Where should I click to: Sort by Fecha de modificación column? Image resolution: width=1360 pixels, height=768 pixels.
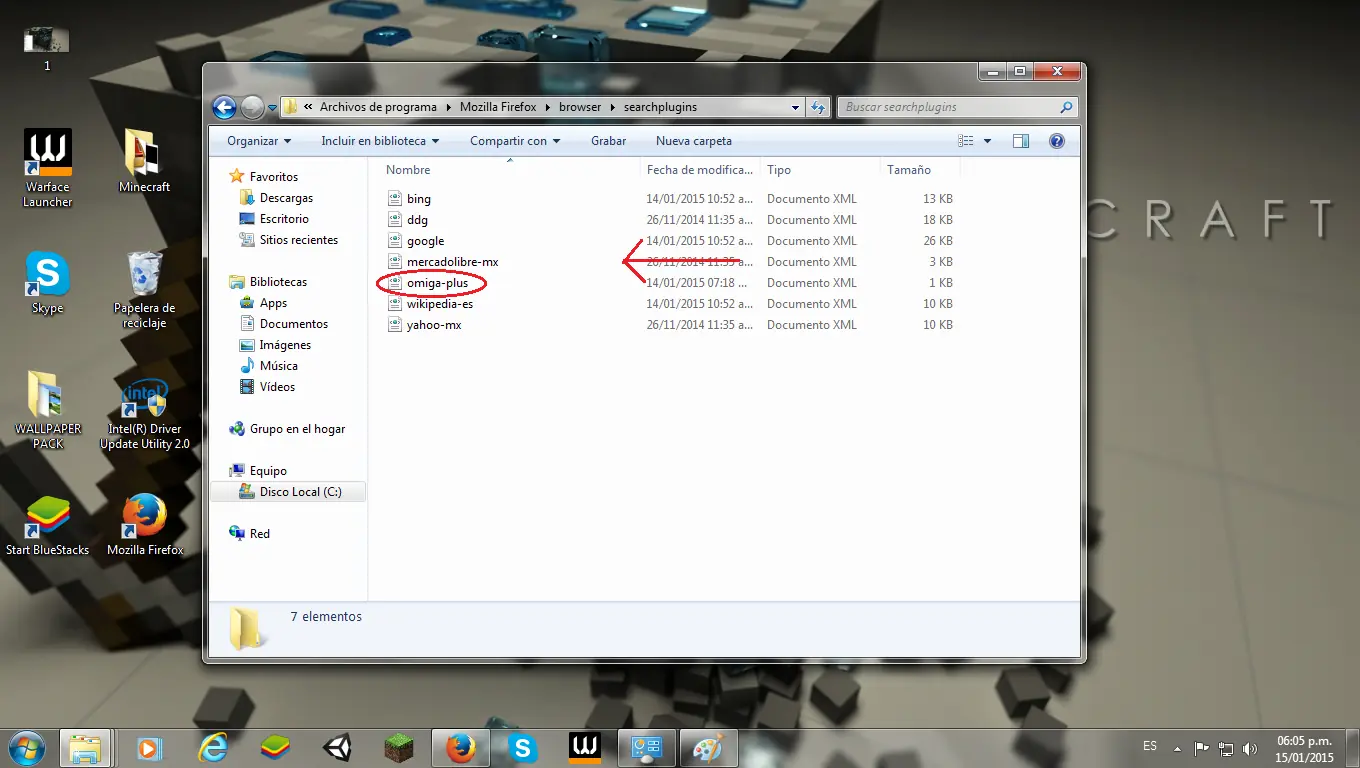tap(700, 170)
